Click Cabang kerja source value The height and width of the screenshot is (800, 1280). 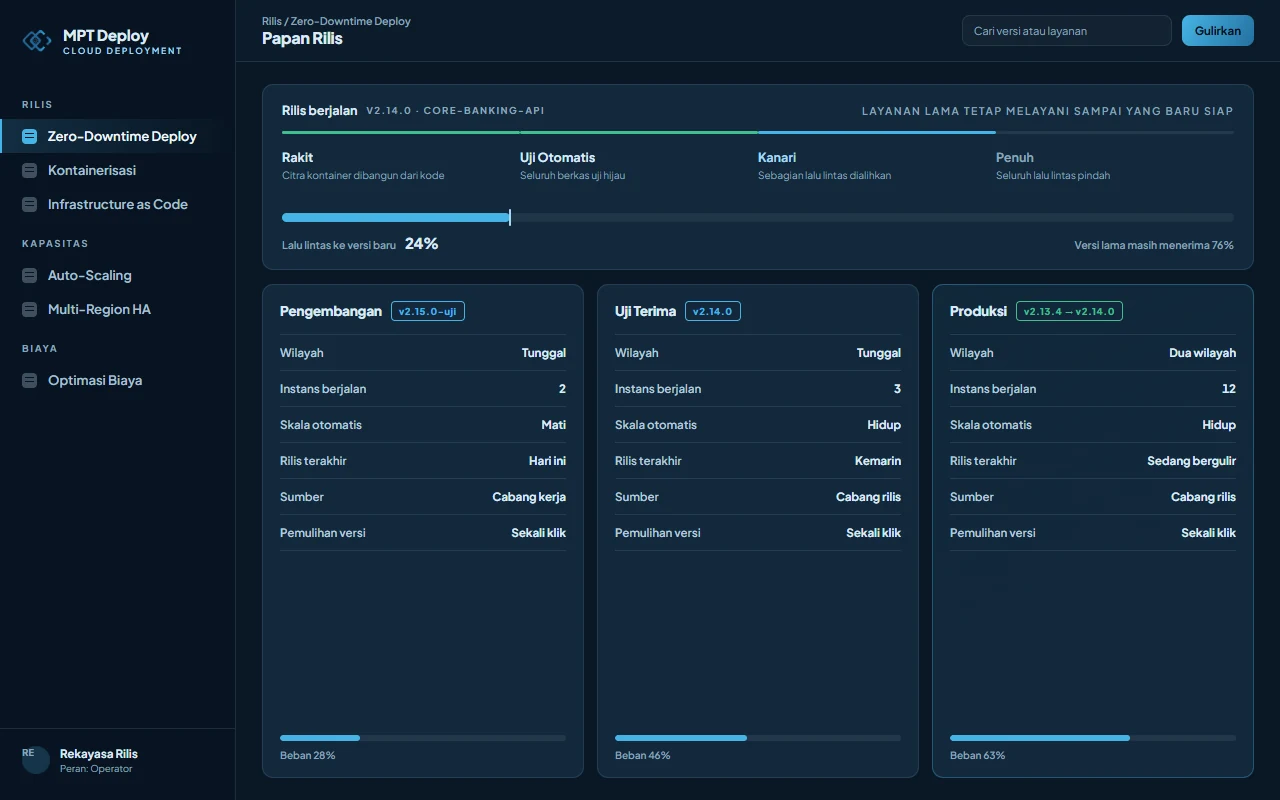(529, 497)
